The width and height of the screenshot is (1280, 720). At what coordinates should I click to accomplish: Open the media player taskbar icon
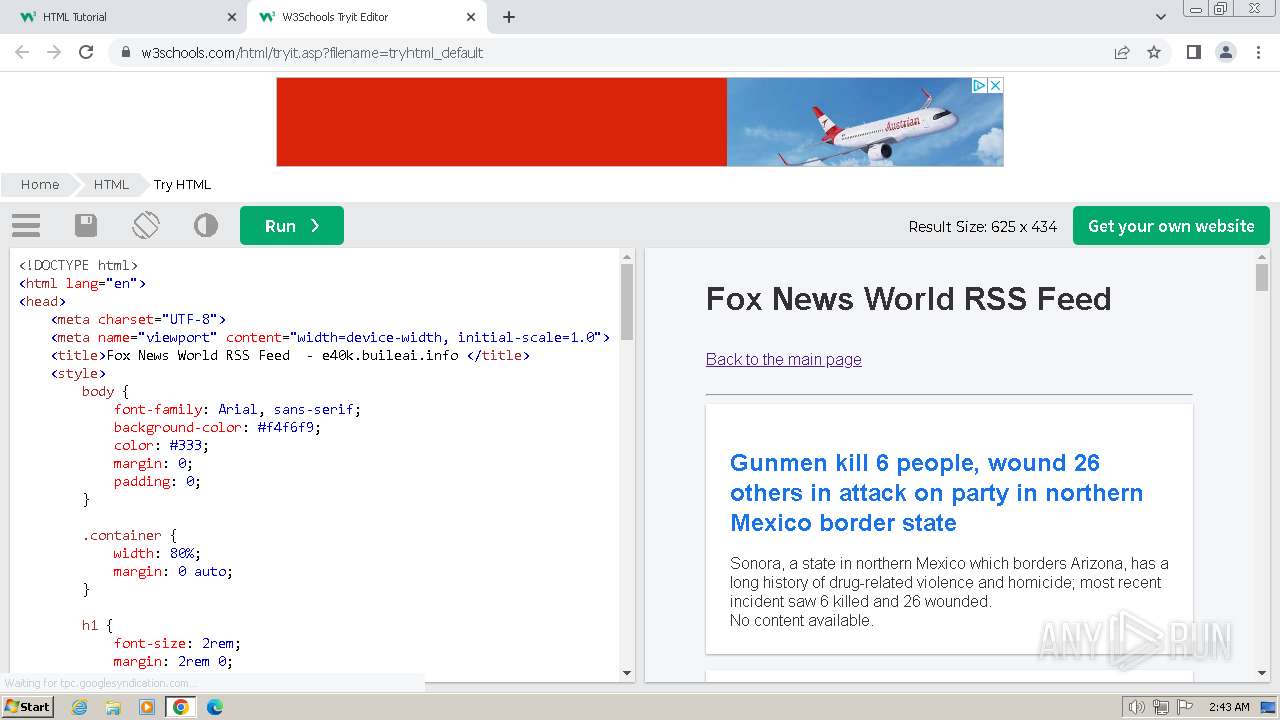click(147, 707)
